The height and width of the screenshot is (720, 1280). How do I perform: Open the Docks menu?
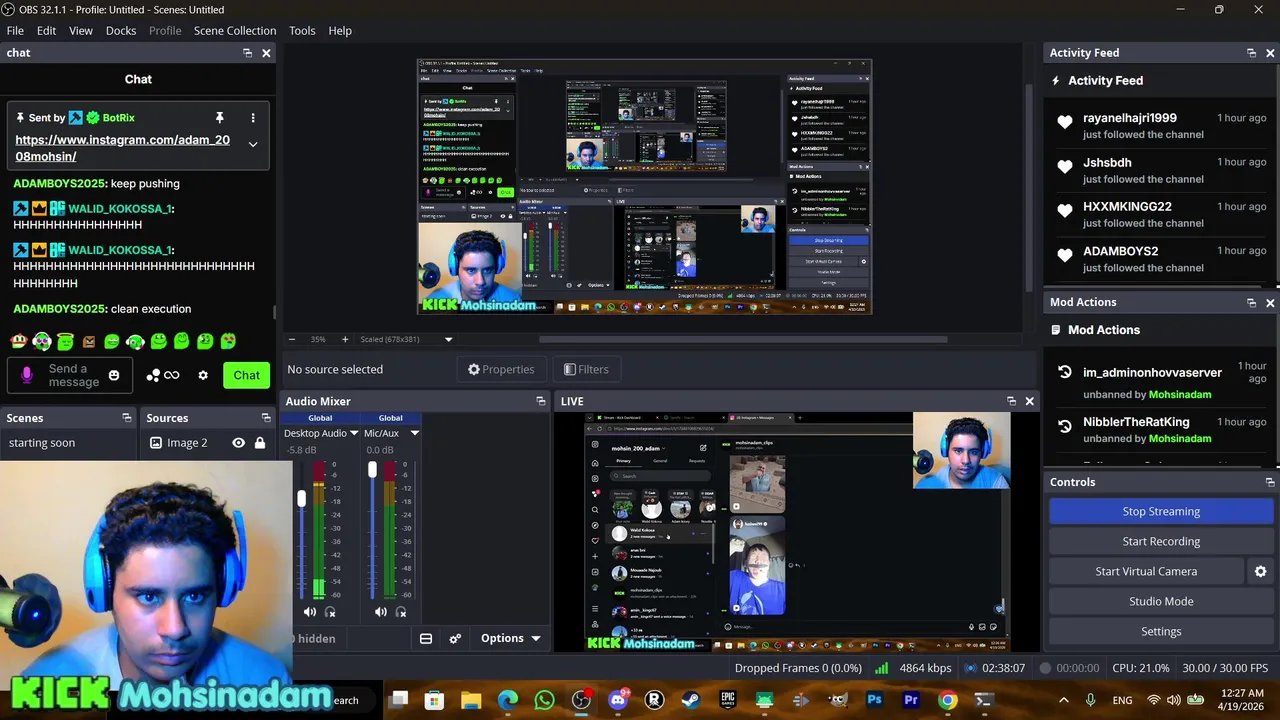click(x=121, y=30)
